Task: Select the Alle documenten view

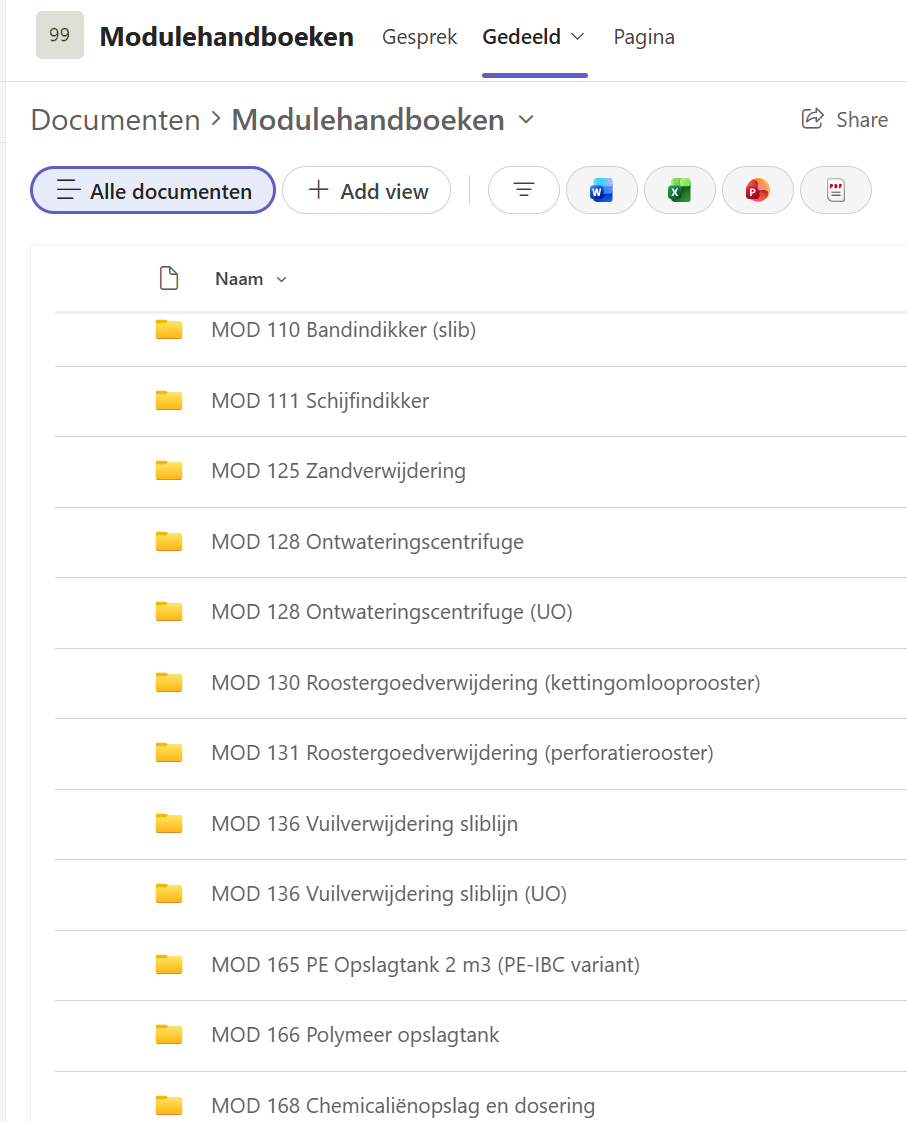Action: (153, 190)
